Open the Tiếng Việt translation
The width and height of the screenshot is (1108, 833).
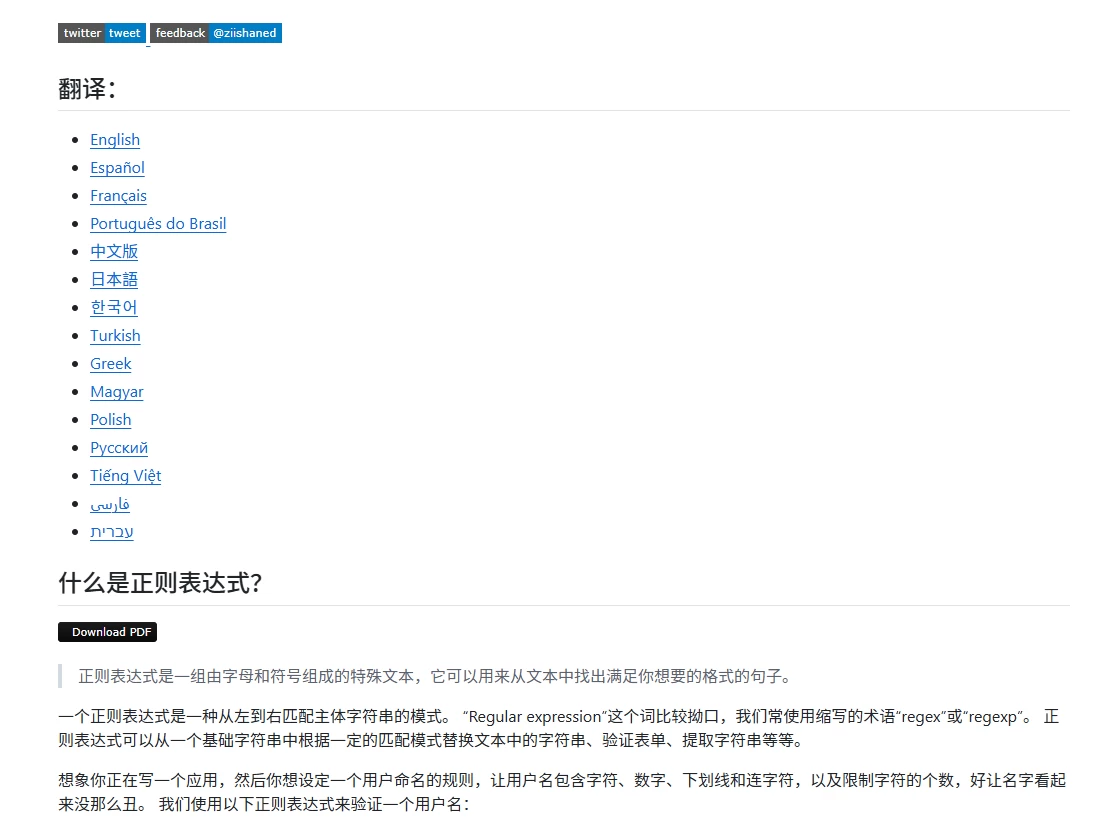point(125,475)
